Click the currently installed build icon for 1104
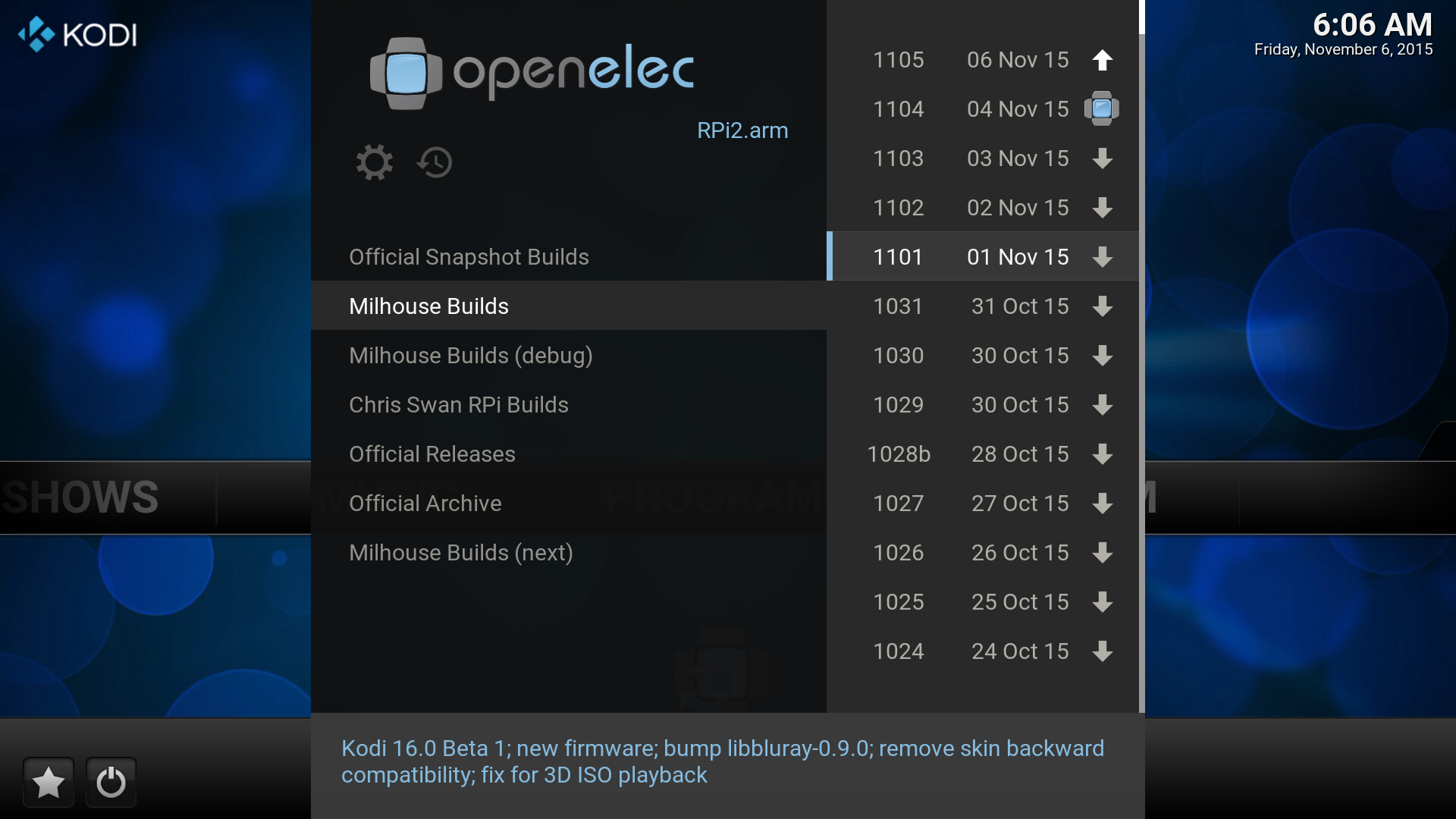Viewport: 1456px width, 819px height. click(1100, 109)
